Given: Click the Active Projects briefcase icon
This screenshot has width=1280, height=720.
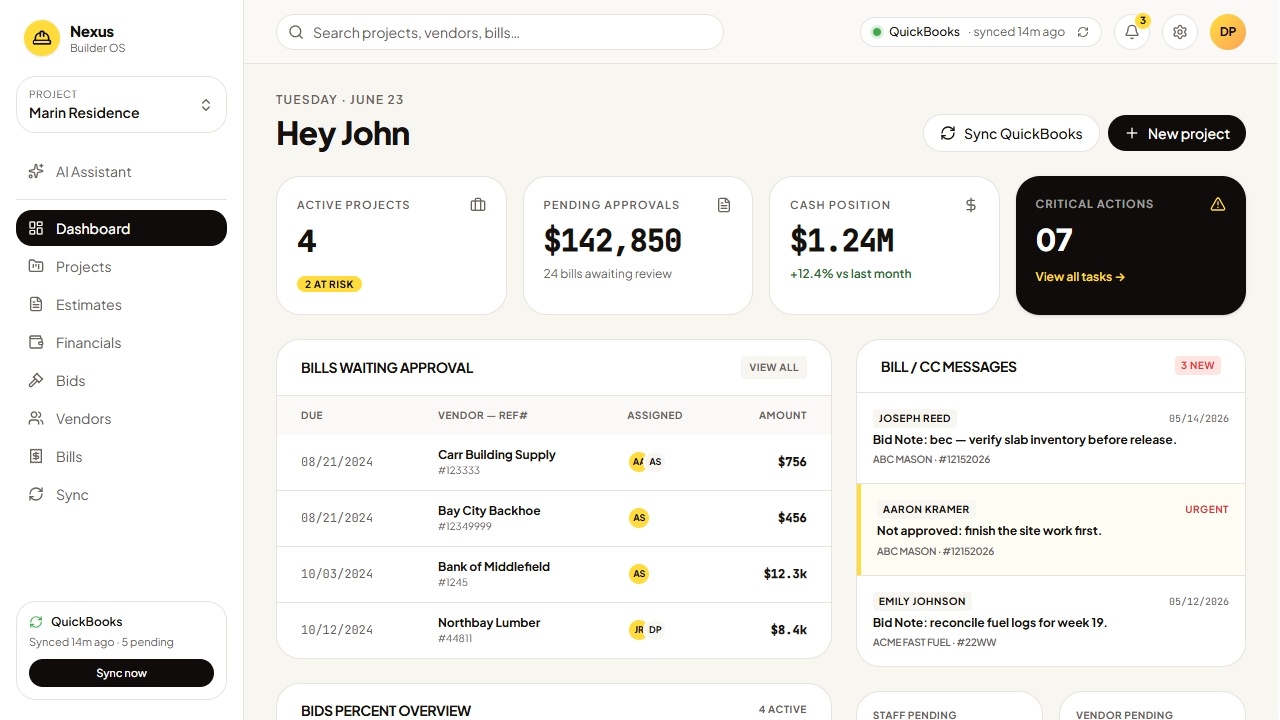Looking at the screenshot, I should click(x=478, y=205).
